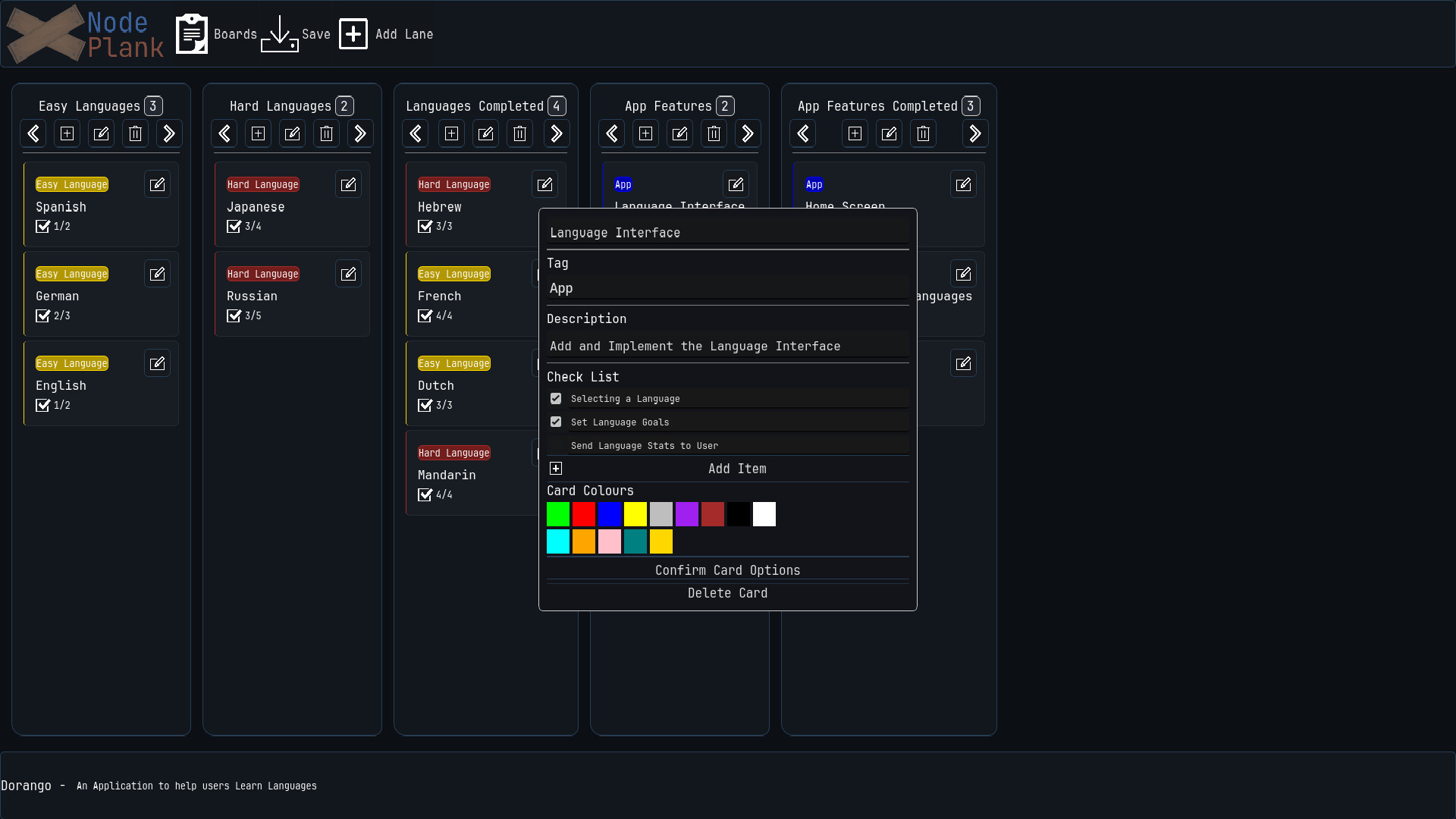
Task: Edit the App Features Completed lane
Action: (890, 133)
